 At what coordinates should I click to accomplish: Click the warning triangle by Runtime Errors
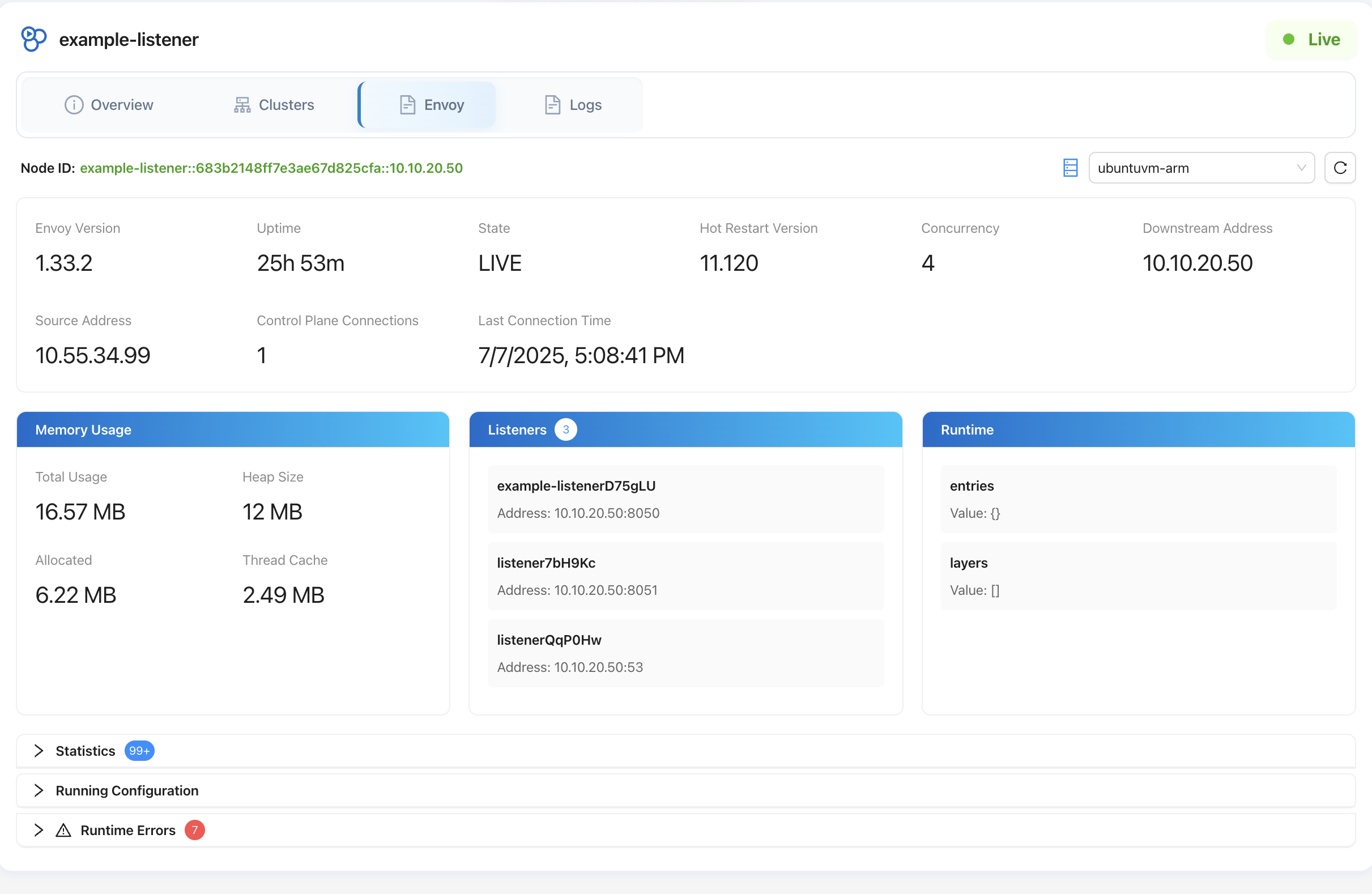(x=63, y=830)
